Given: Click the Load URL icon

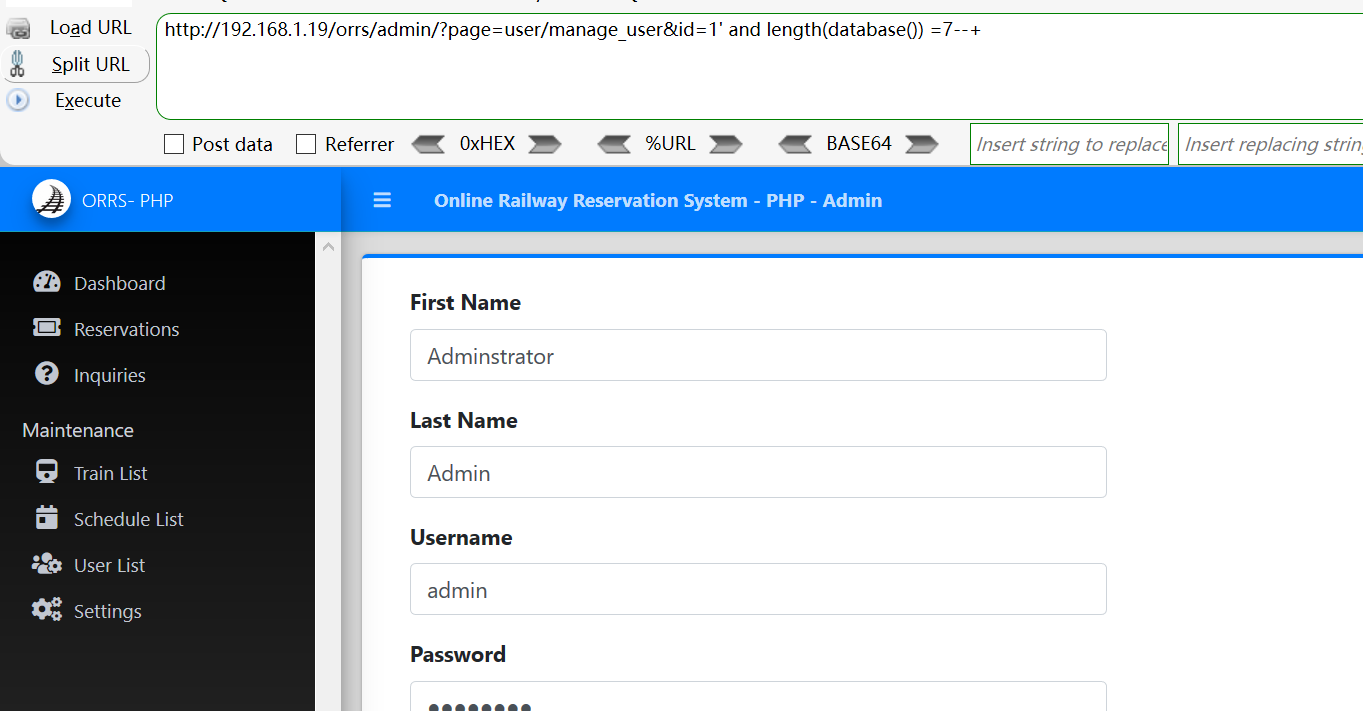Looking at the screenshot, I should 18,28.
